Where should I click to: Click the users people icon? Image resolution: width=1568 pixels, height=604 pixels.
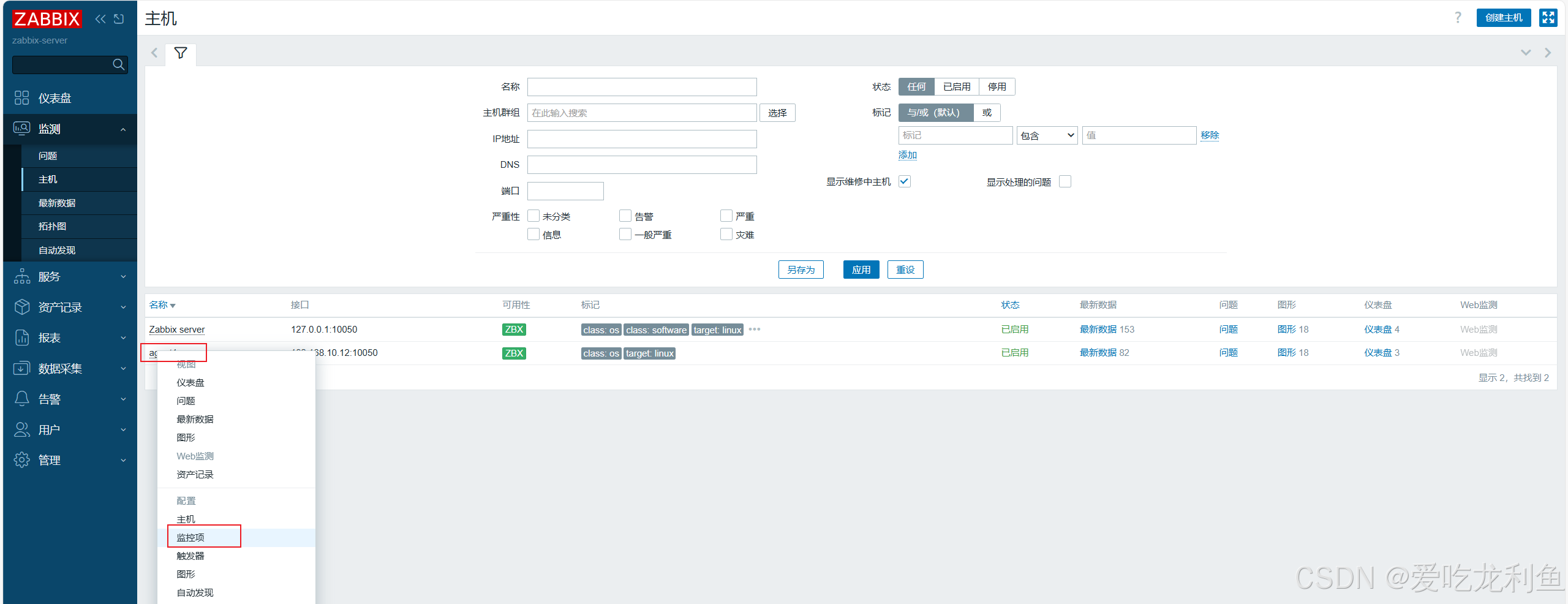(x=22, y=429)
